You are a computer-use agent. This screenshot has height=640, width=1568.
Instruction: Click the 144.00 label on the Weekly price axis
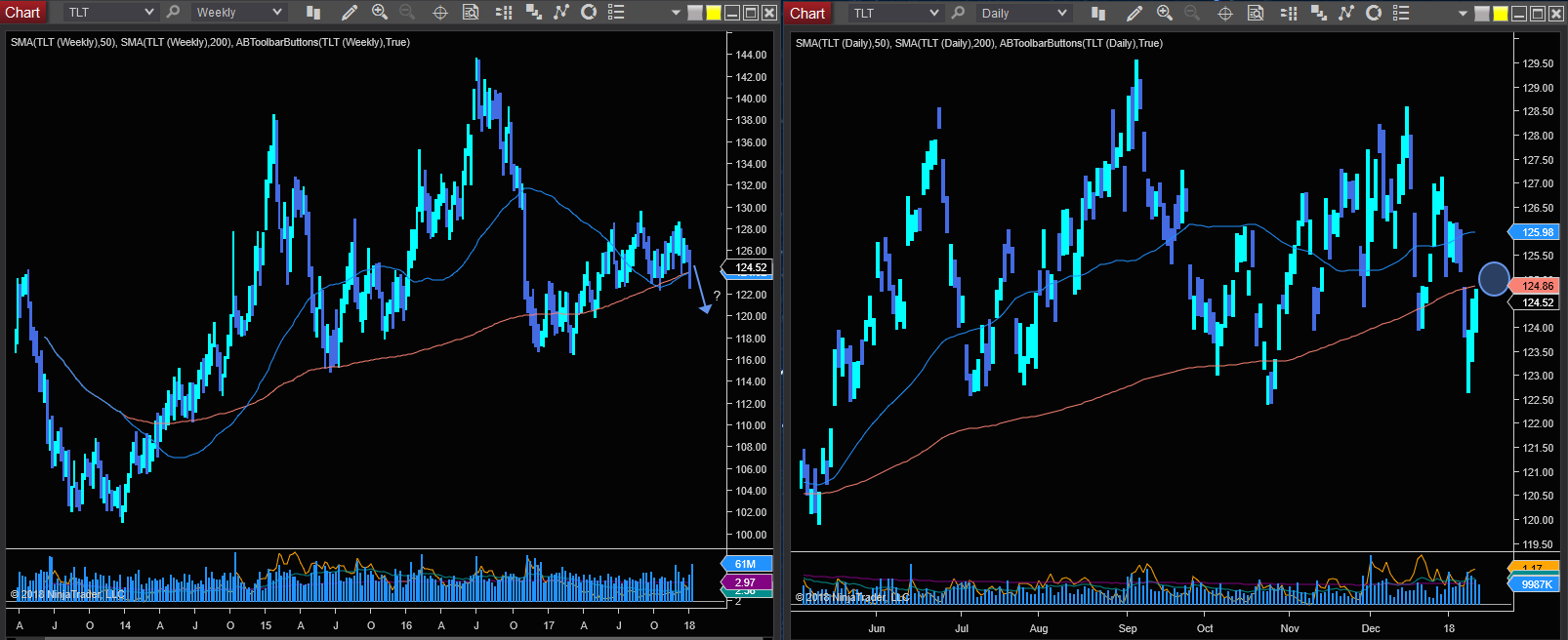[x=751, y=56]
